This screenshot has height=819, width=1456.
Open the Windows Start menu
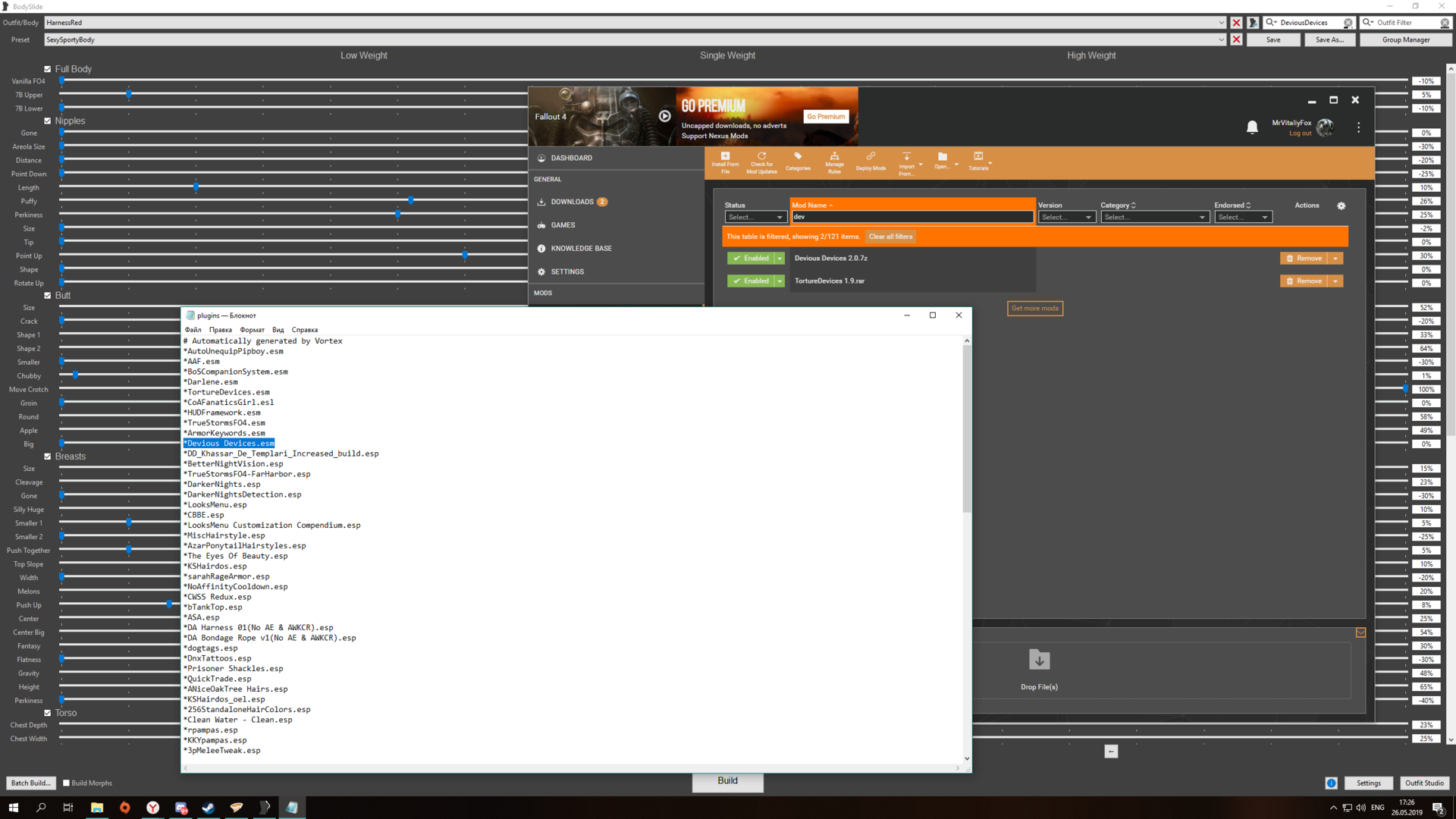tap(13, 808)
